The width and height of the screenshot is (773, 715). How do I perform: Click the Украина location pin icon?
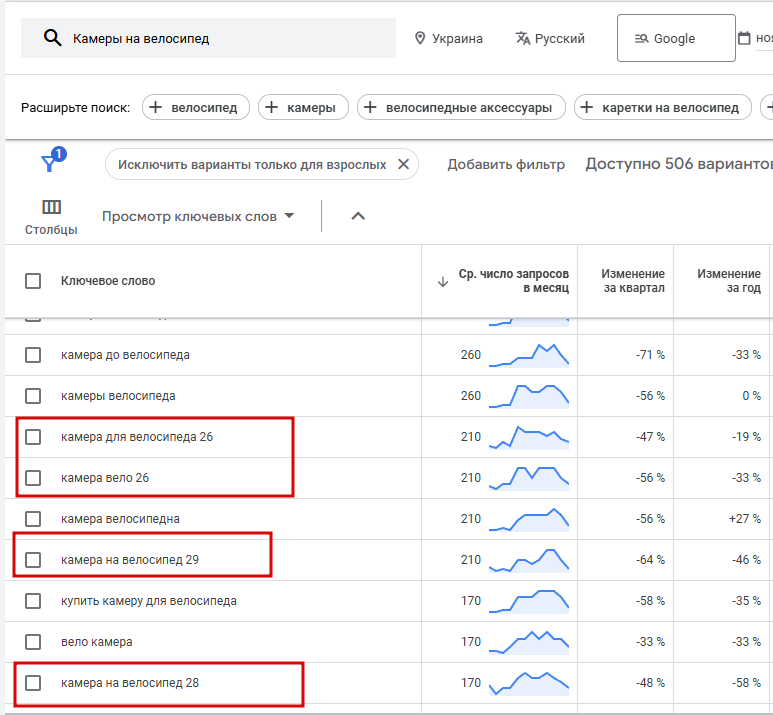click(x=420, y=39)
